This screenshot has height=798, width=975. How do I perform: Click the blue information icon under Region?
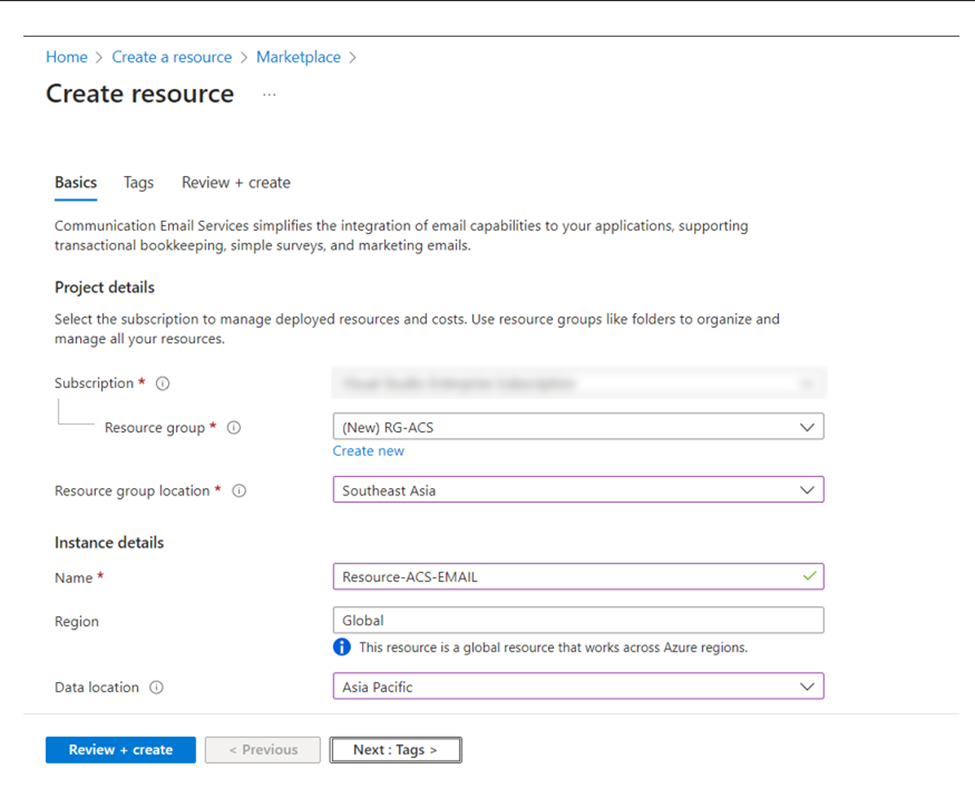click(x=342, y=647)
